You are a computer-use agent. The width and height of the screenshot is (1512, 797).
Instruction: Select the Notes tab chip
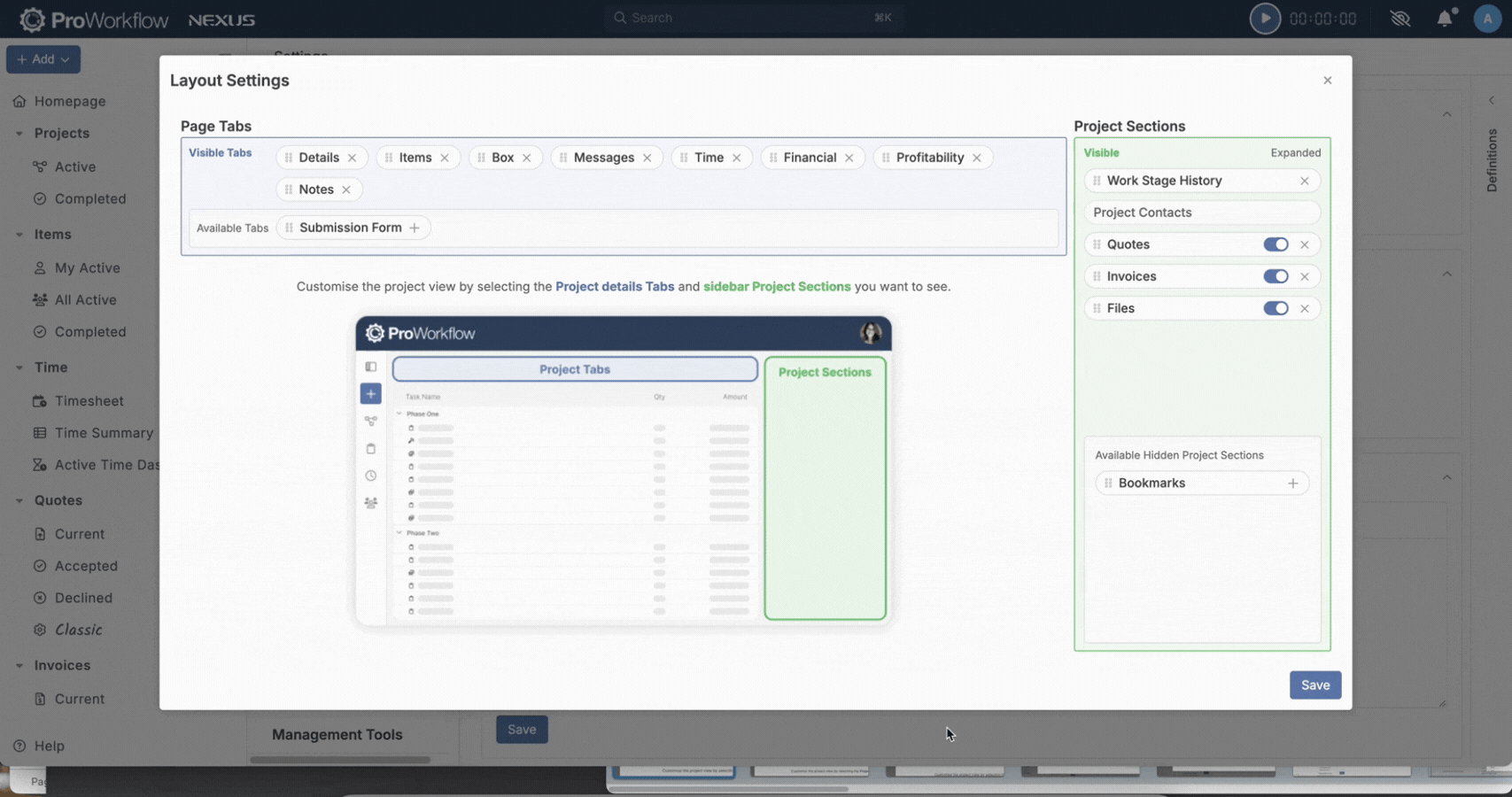point(315,190)
